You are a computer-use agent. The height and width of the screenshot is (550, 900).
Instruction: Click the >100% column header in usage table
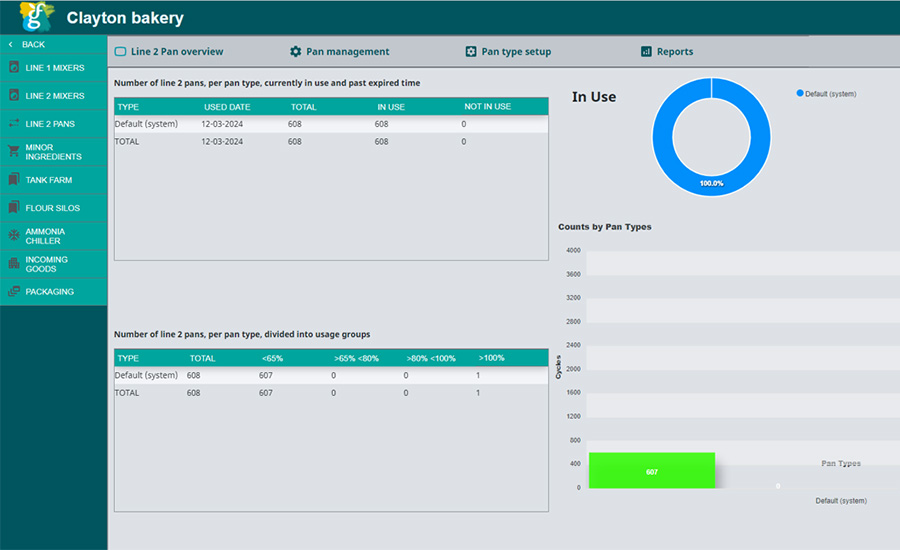491,357
